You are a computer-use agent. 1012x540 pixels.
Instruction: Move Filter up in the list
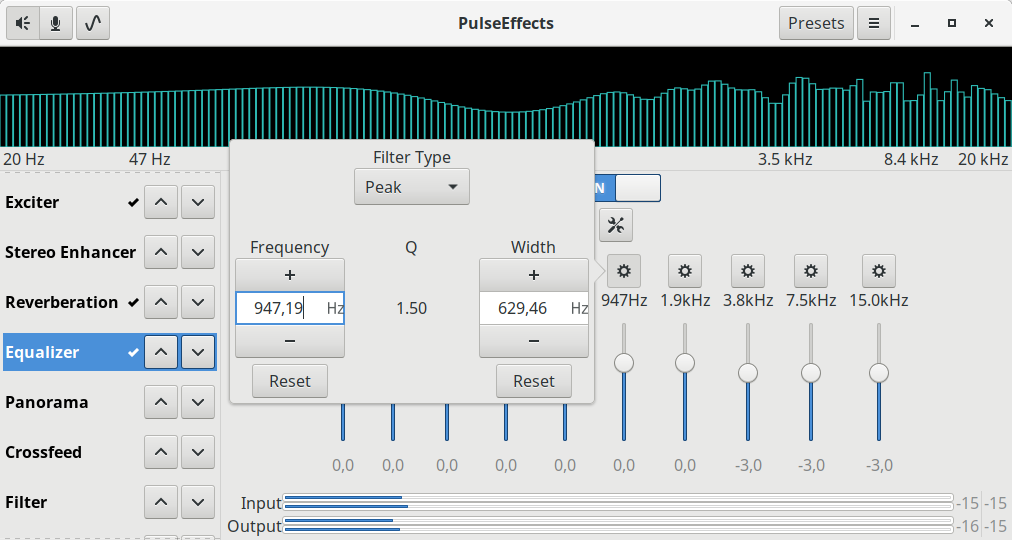click(x=161, y=502)
